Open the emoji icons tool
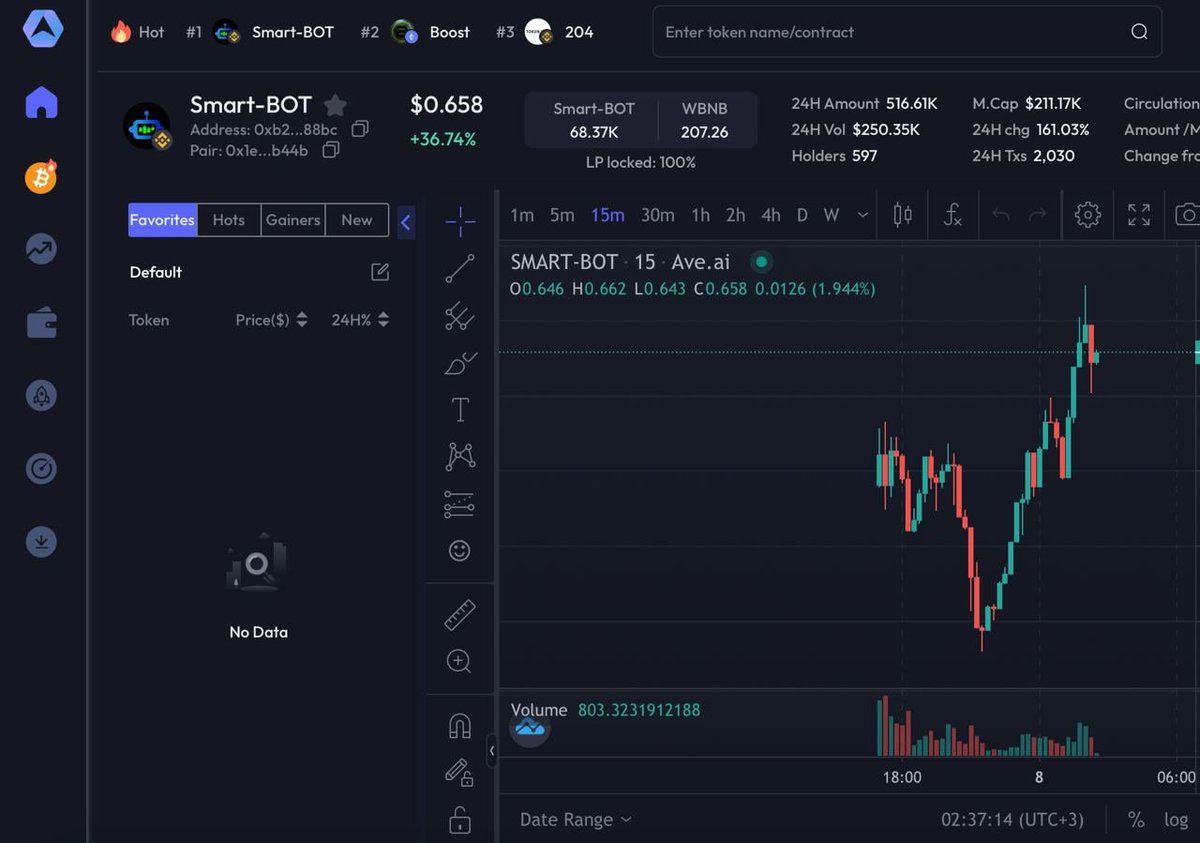The width and height of the screenshot is (1200, 843). pos(460,550)
